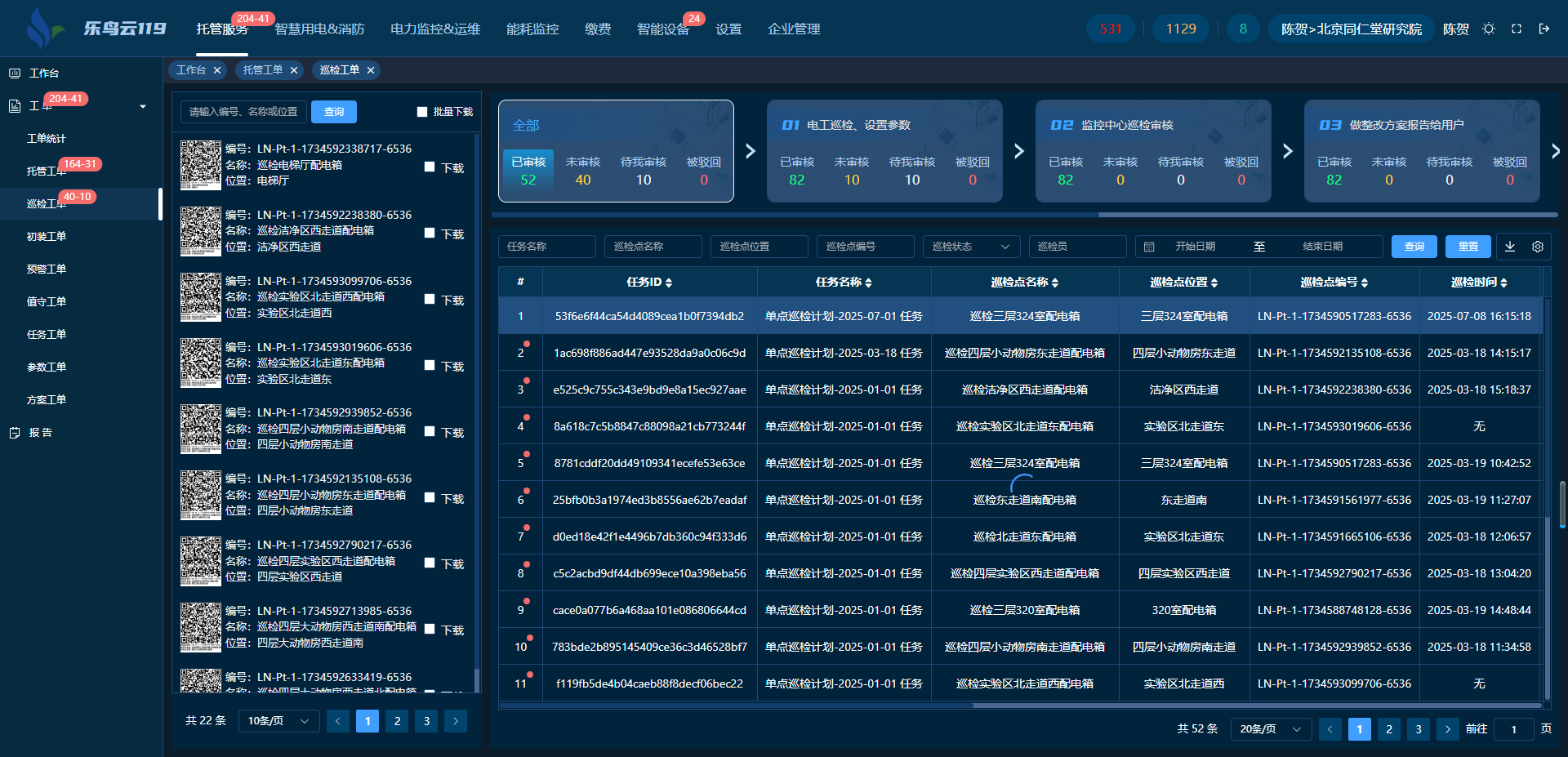Click the QR code for 巡检电梯厅配电箱
Image resolution: width=1568 pixels, height=757 pixels.
[200, 165]
